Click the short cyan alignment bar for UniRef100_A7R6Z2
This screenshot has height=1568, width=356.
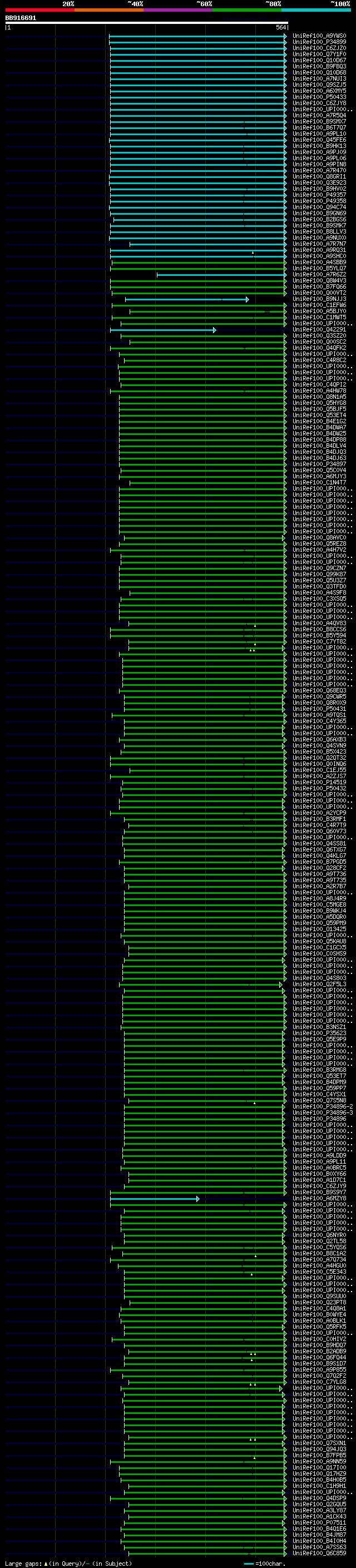[222, 275]
